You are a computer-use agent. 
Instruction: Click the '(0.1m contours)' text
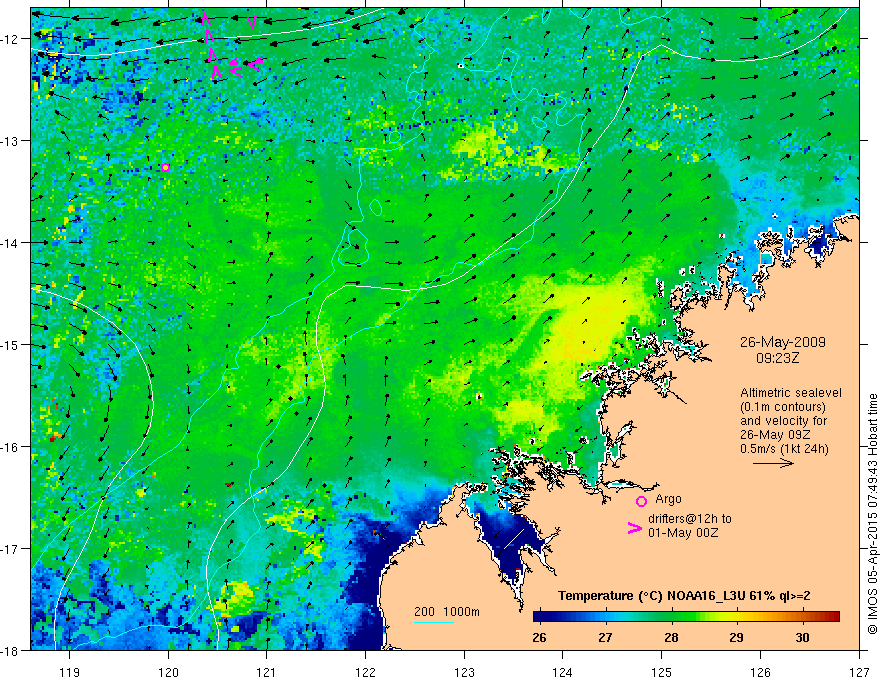pos(782,407)
